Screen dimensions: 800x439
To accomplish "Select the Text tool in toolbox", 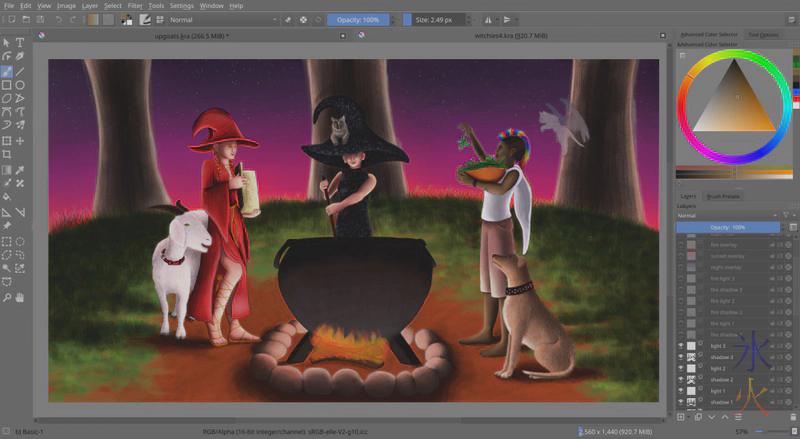I will pos(20,43).
